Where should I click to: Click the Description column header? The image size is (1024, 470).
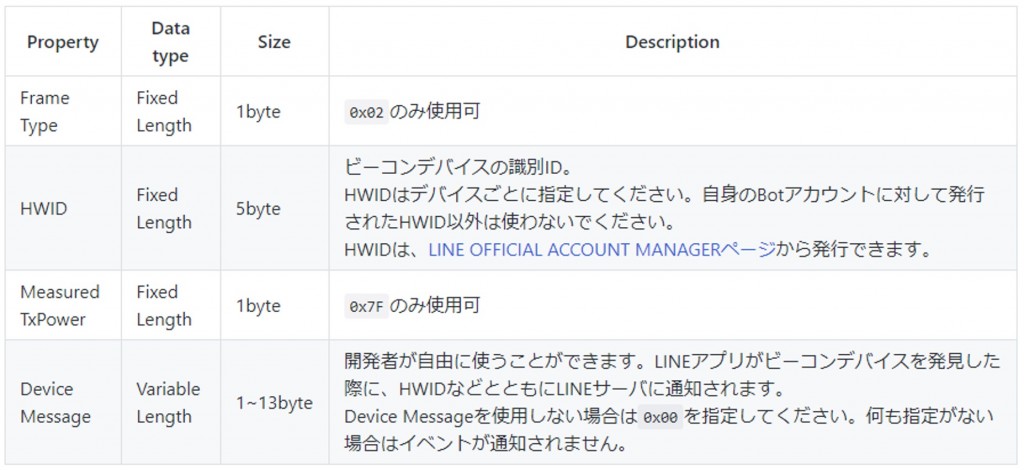tap(673, 42)
